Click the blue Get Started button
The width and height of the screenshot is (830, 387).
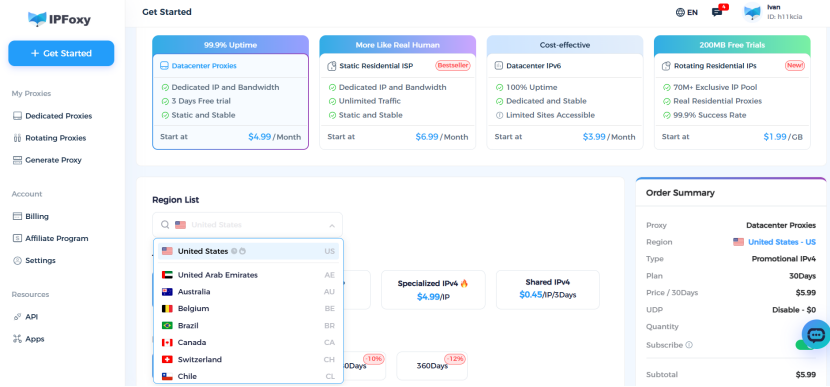point(61,53)
